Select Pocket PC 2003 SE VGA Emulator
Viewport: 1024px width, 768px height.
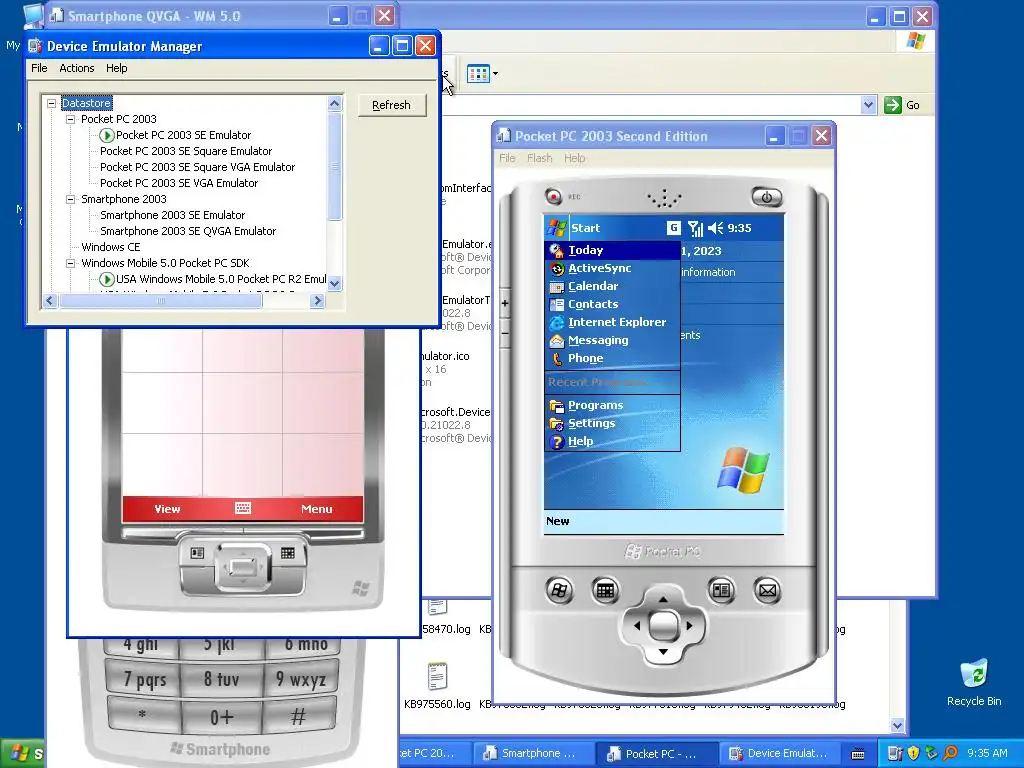179,183
